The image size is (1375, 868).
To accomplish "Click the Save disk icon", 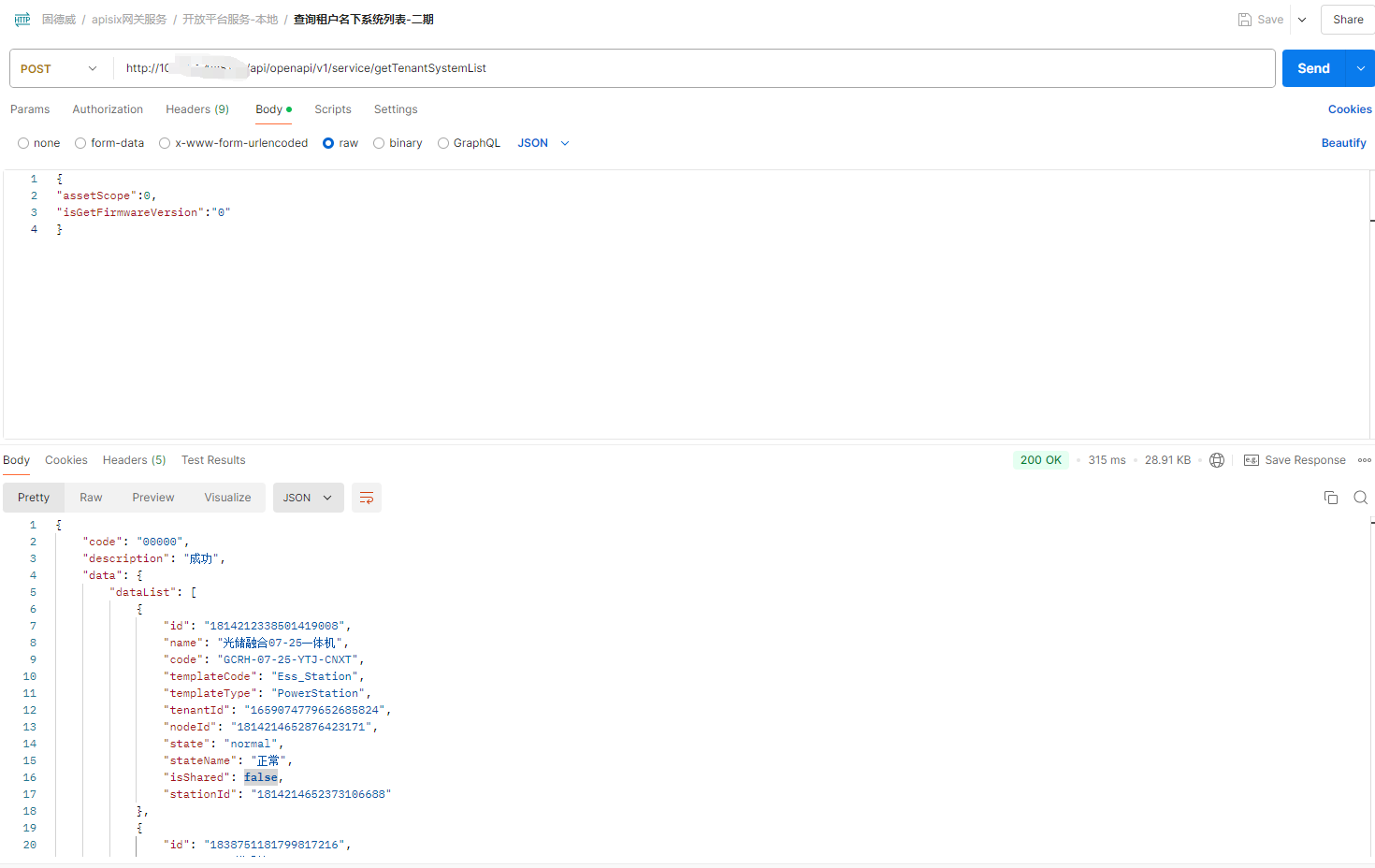I will click(x=1245, y=20).
